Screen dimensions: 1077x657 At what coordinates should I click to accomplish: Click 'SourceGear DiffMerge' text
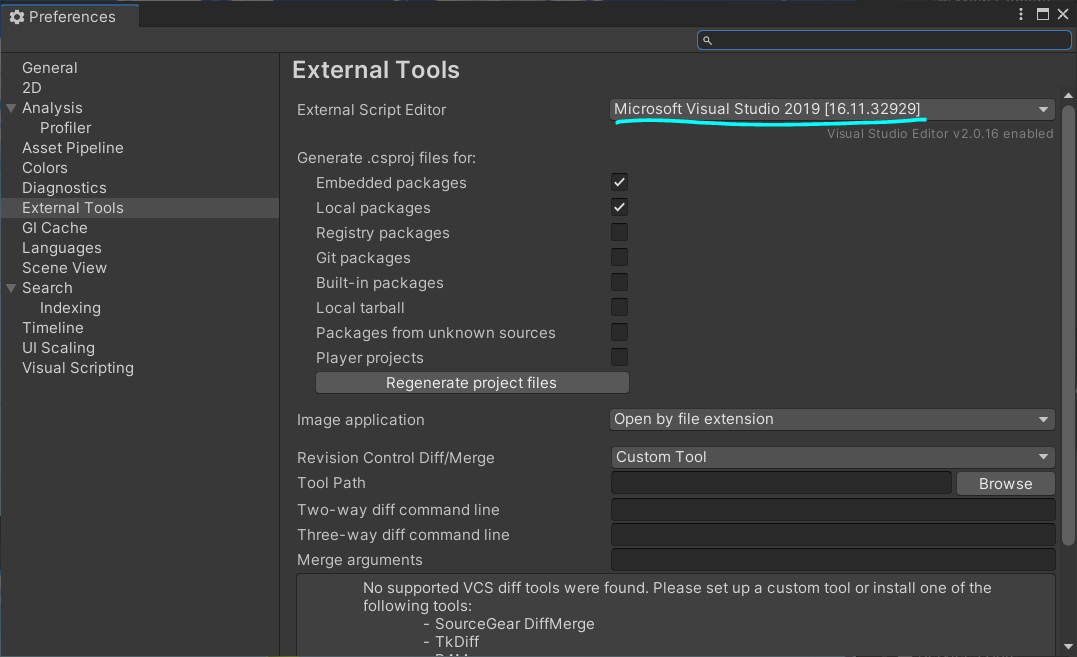click(x=514, y=624)
